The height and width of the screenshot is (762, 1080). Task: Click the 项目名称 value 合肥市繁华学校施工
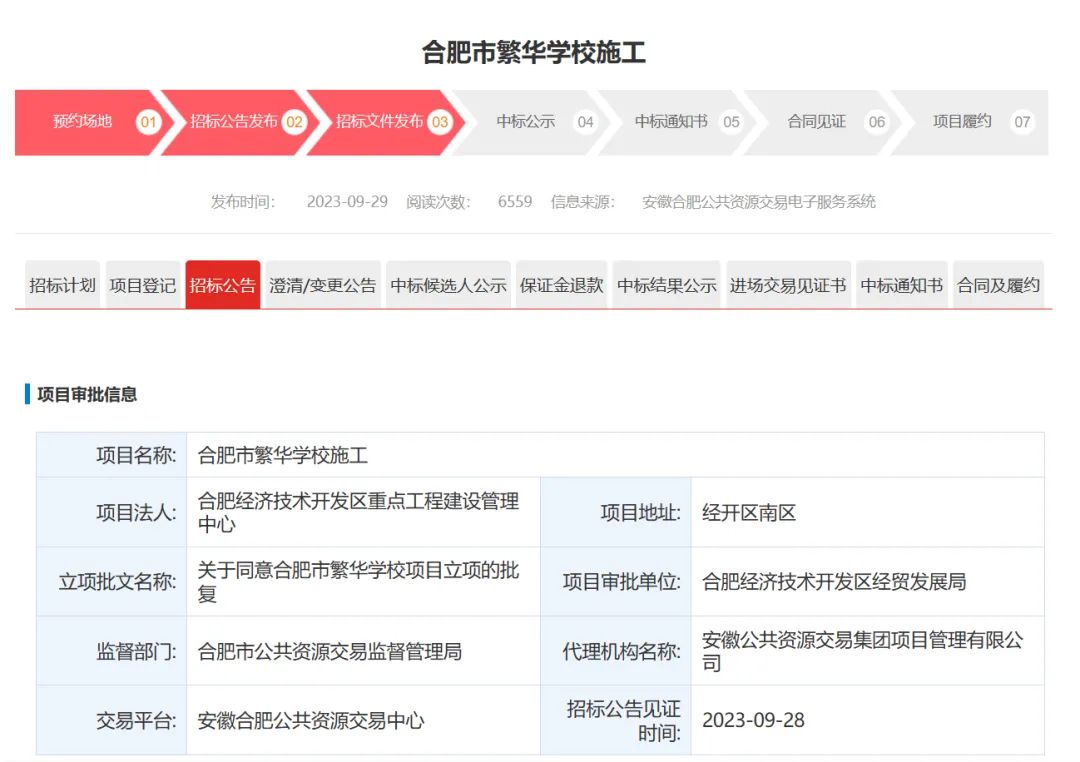coord(615,455)
